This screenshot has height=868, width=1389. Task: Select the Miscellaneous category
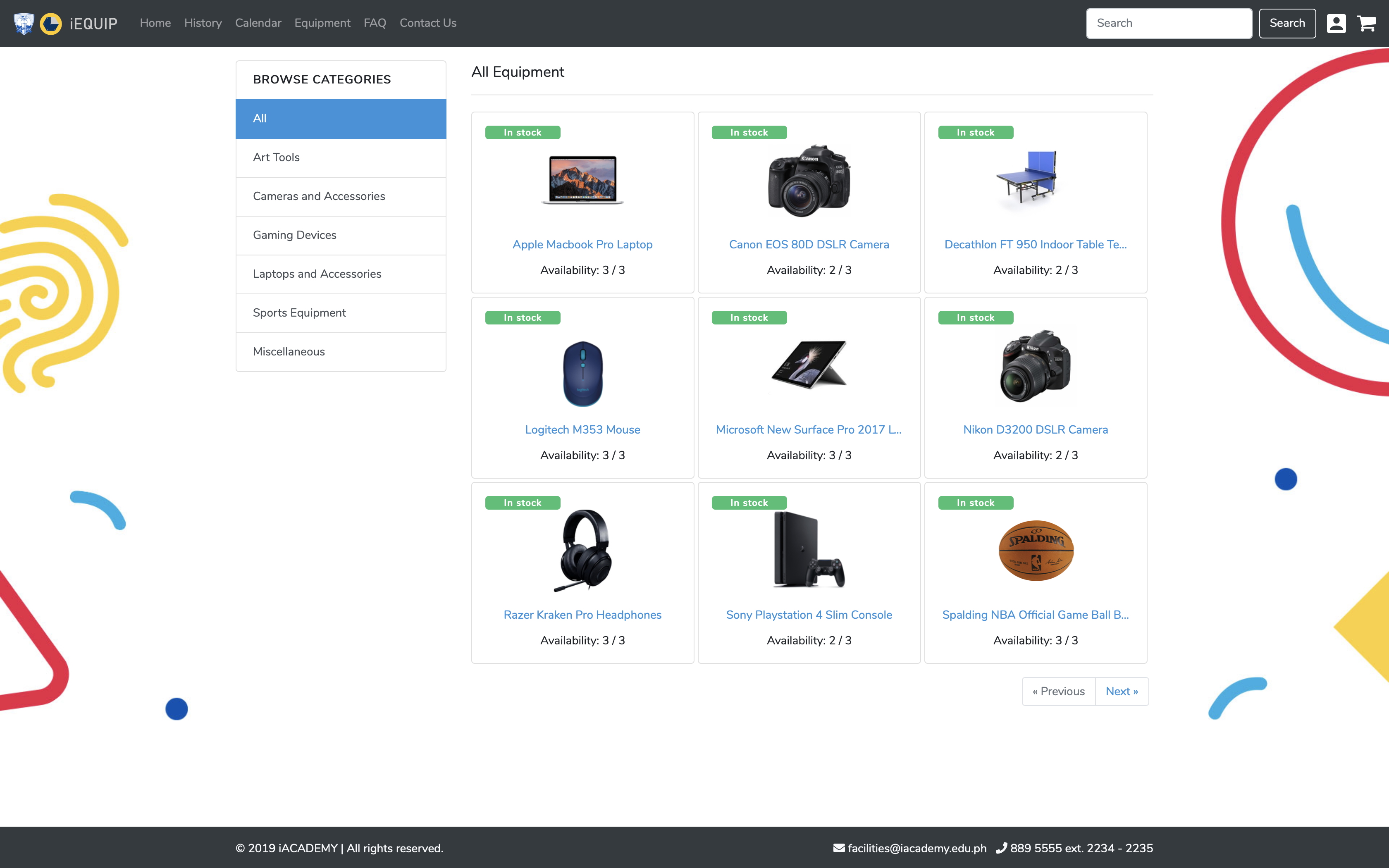pos(341,352)
